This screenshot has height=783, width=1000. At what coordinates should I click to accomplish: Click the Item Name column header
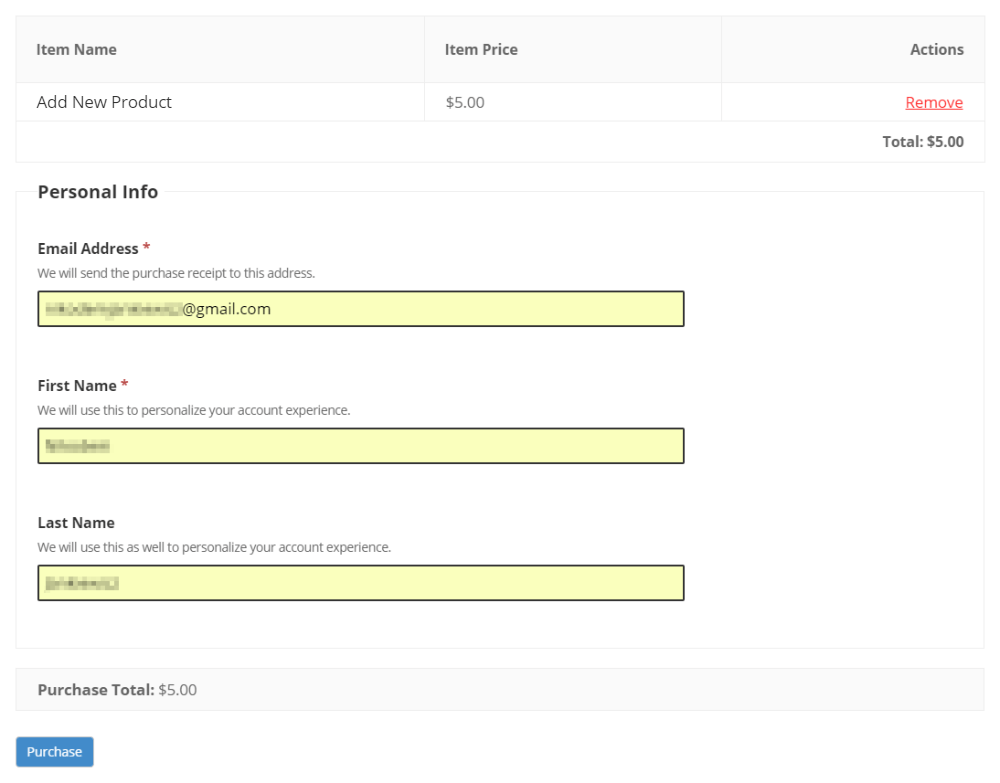click(x=76, y=49)
